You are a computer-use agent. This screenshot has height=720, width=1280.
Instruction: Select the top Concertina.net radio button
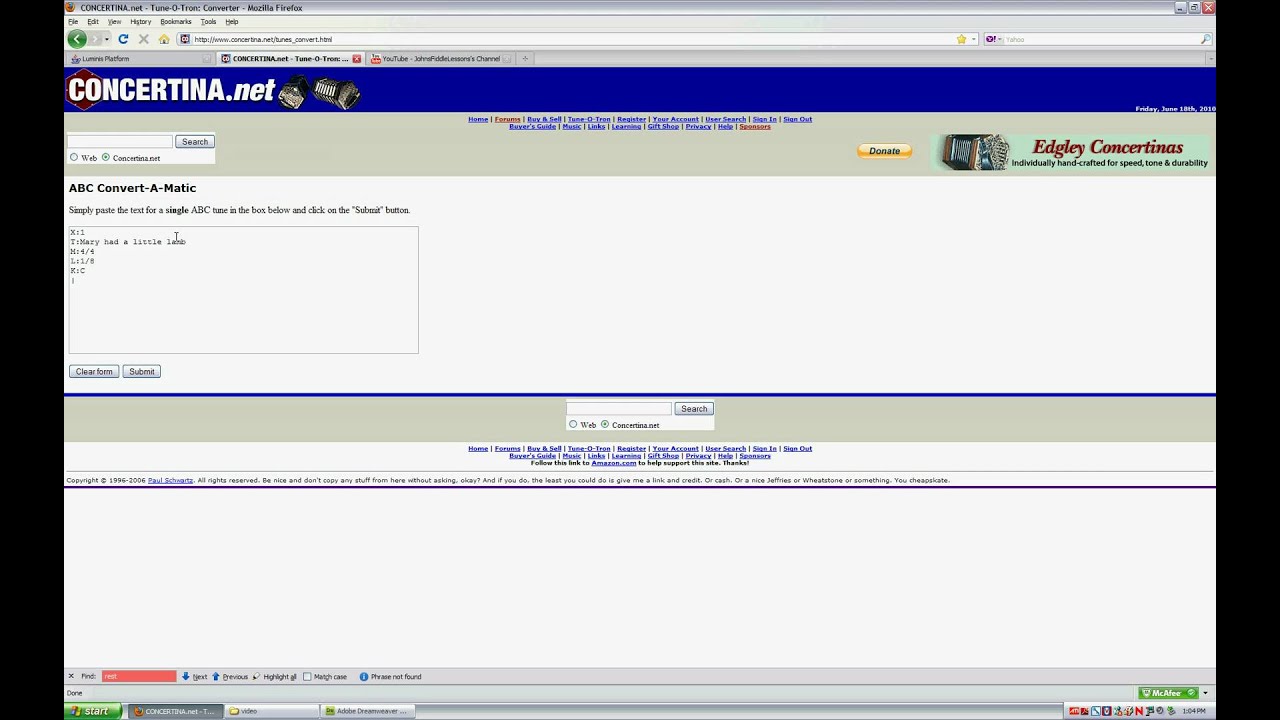(106, 158)
